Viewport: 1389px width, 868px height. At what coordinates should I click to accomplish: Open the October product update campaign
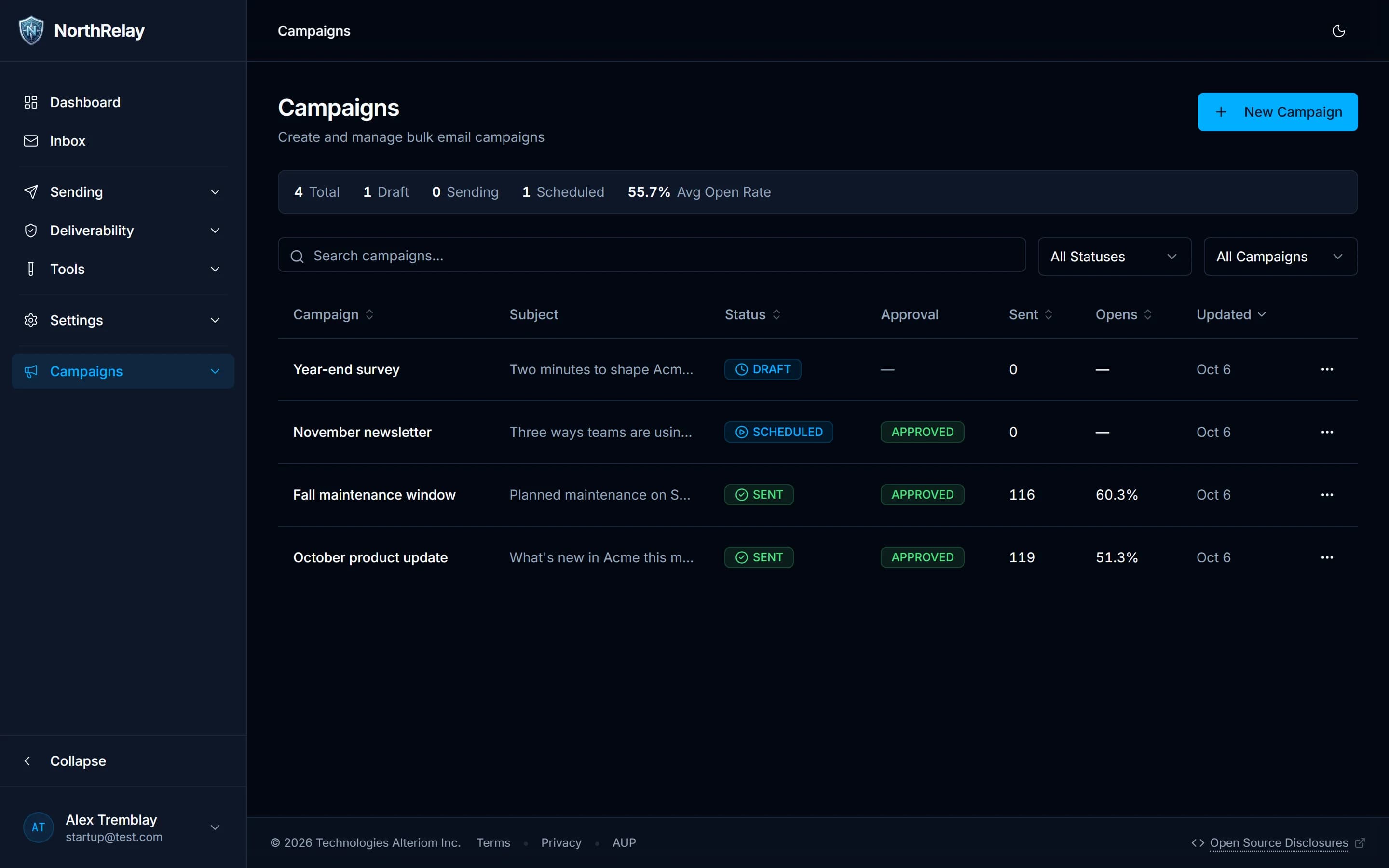(x=370, y=557)
